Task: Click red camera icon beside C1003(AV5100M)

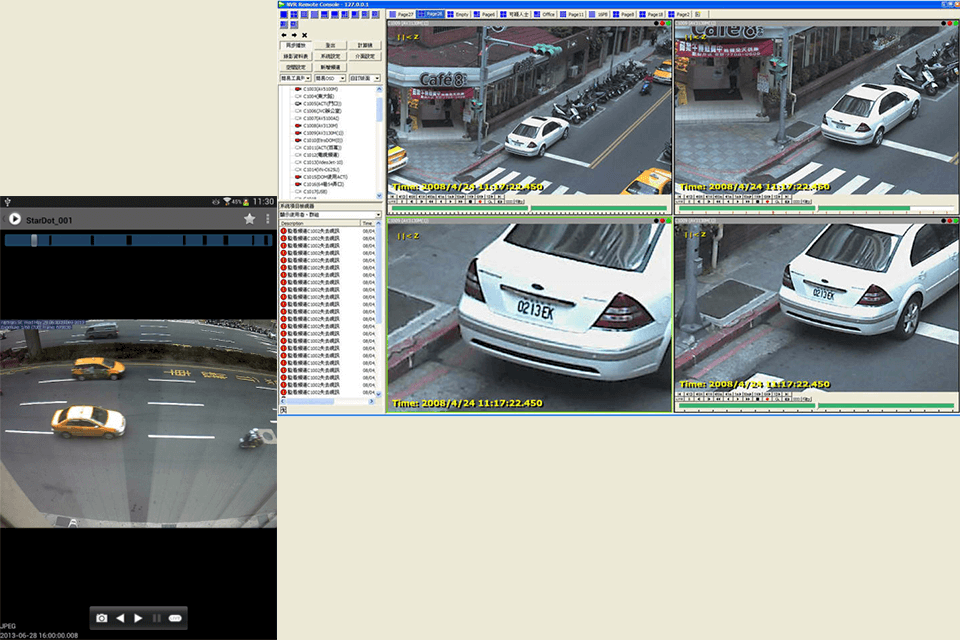Action: pyautogui.click(x=298, y=89)
